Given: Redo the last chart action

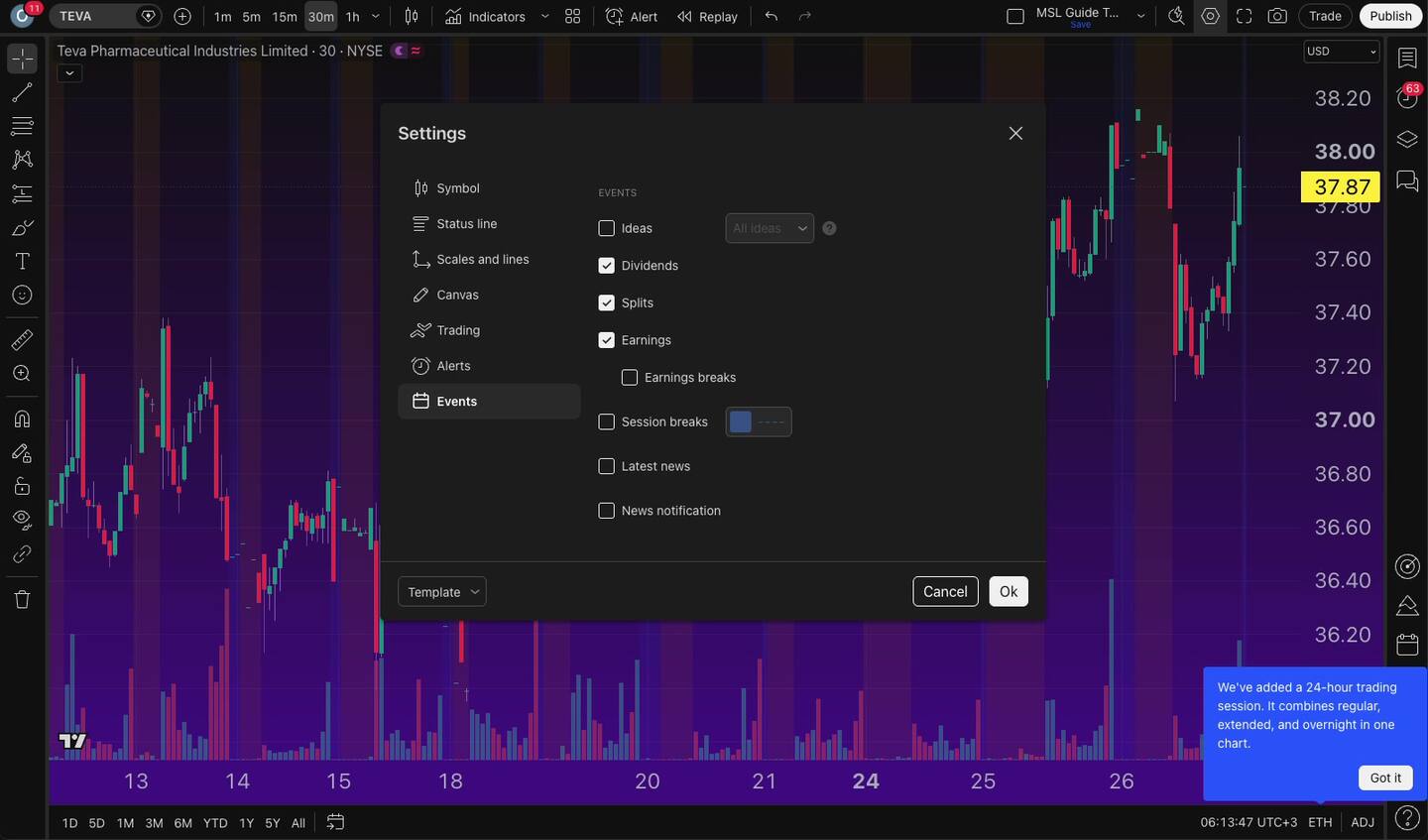Looking at the screenshot, I should pos(805,16).
